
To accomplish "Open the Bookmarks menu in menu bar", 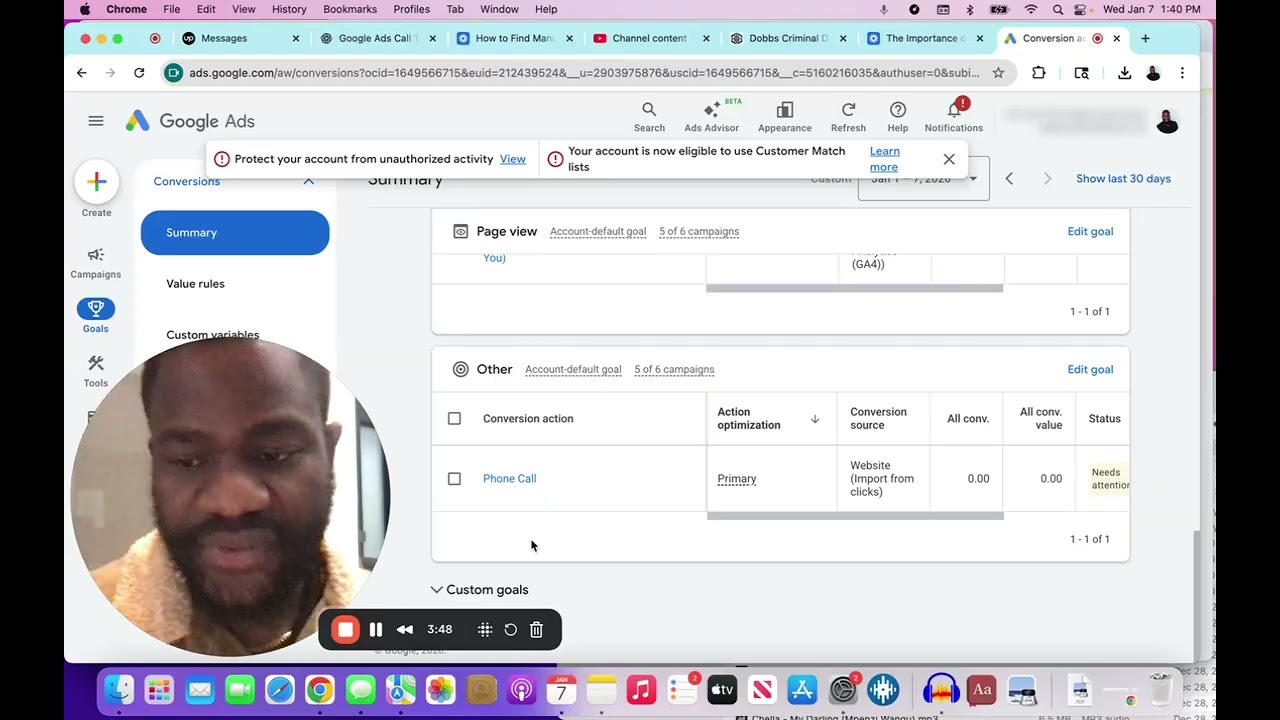I will 350,9.
